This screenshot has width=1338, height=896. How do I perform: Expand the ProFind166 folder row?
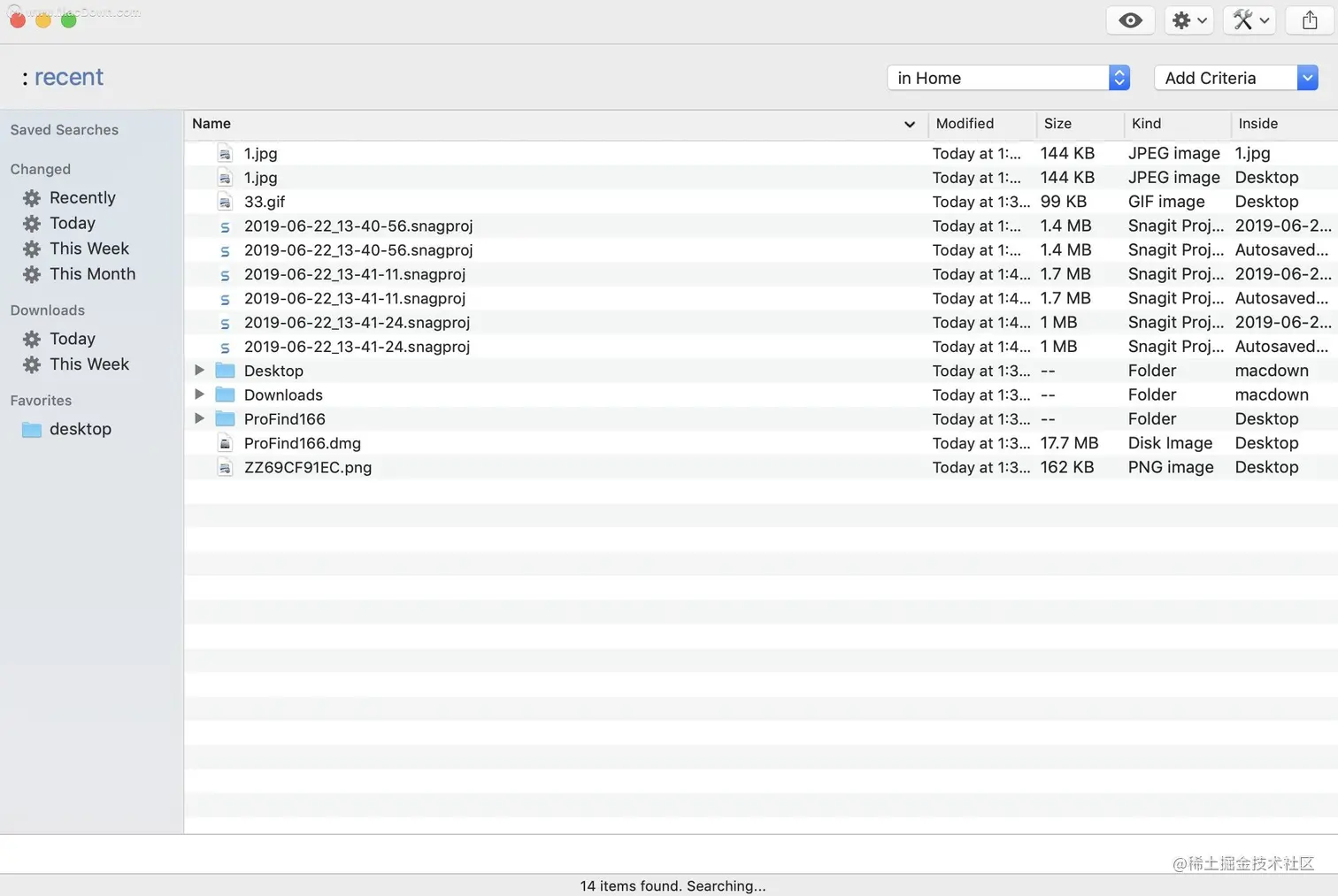click(199, 417)
